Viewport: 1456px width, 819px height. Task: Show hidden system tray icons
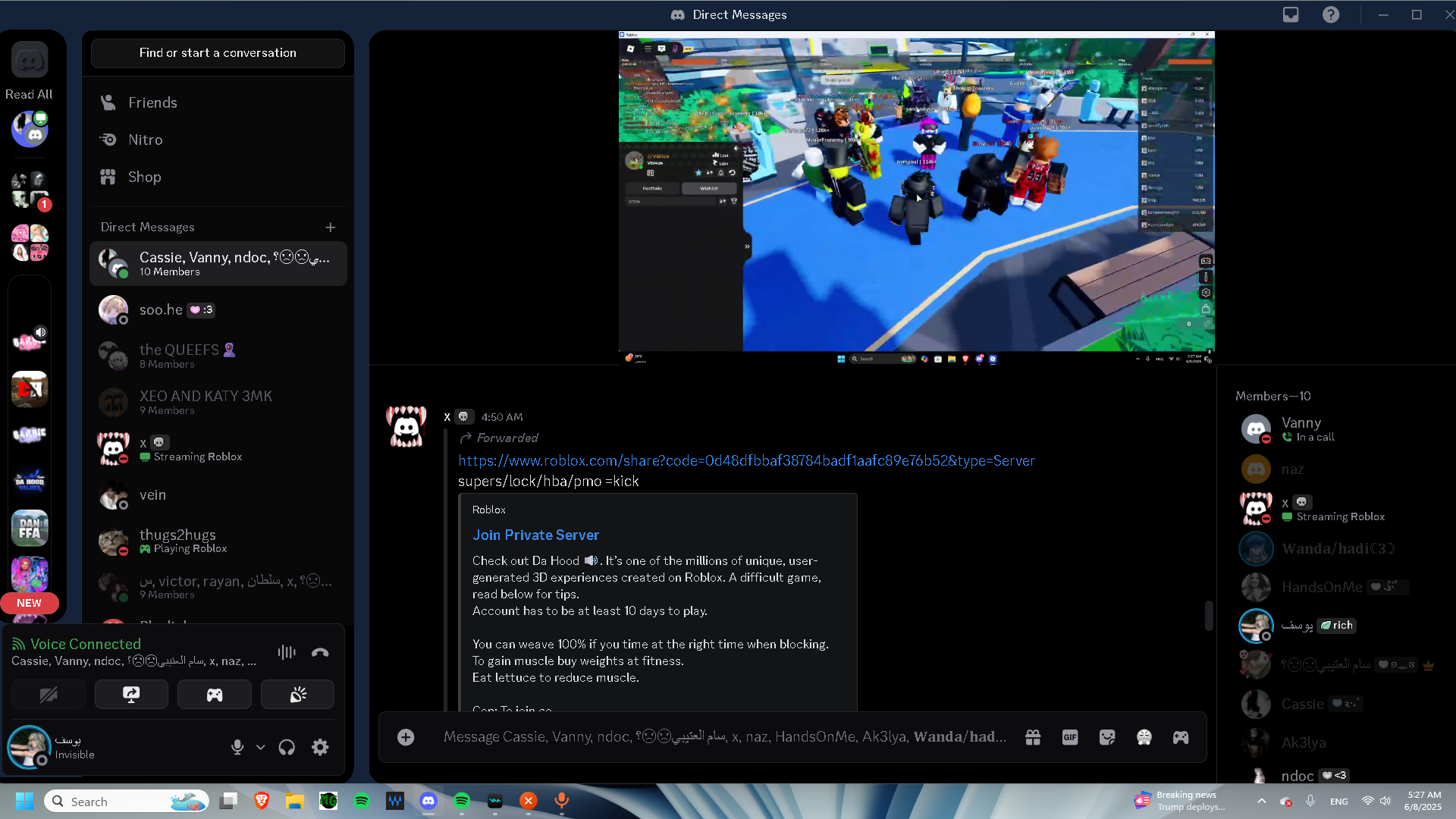1261,801
